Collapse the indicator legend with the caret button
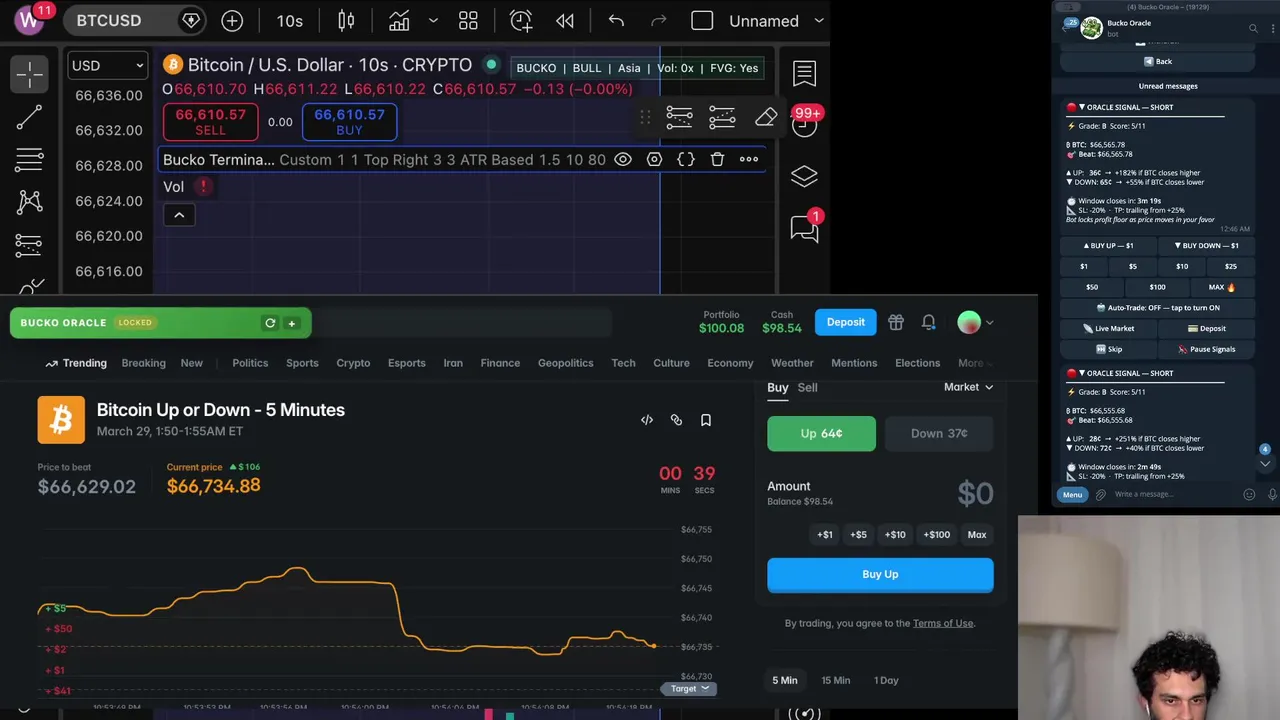The image size is (1280, 720). point(179,215)
